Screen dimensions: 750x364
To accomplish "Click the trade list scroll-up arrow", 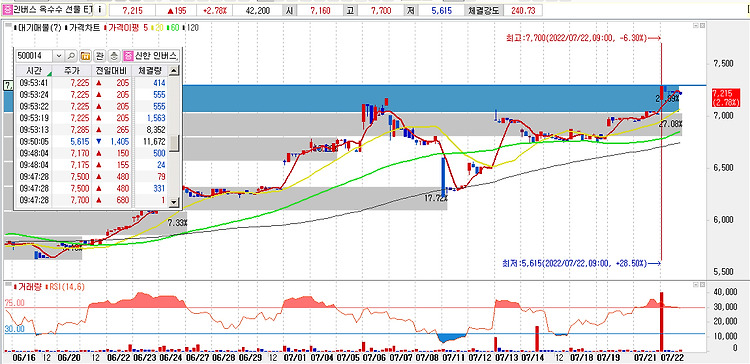I will tap(175, 71).
